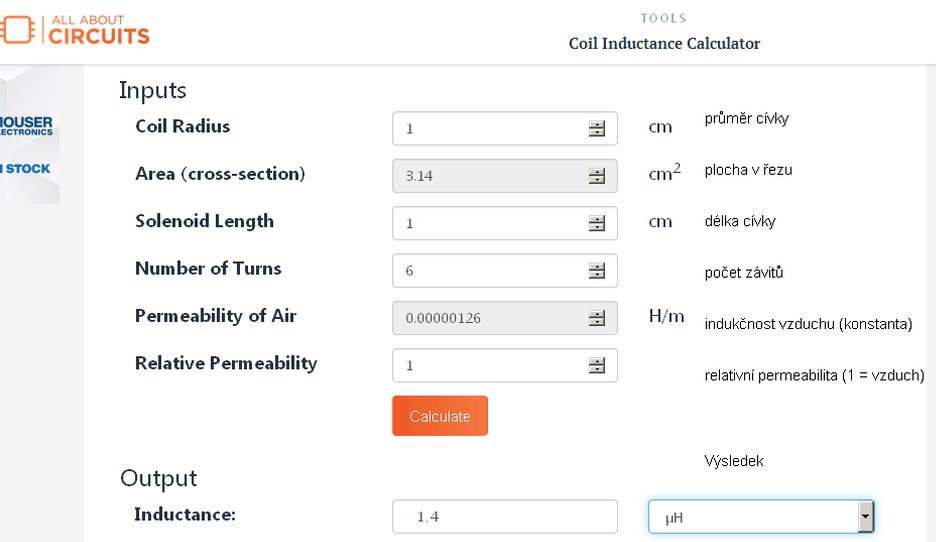Increase the Solenoid Length with the up arrow
The width and height of the screenshot is (936, 542).
(x=596, y=219)
